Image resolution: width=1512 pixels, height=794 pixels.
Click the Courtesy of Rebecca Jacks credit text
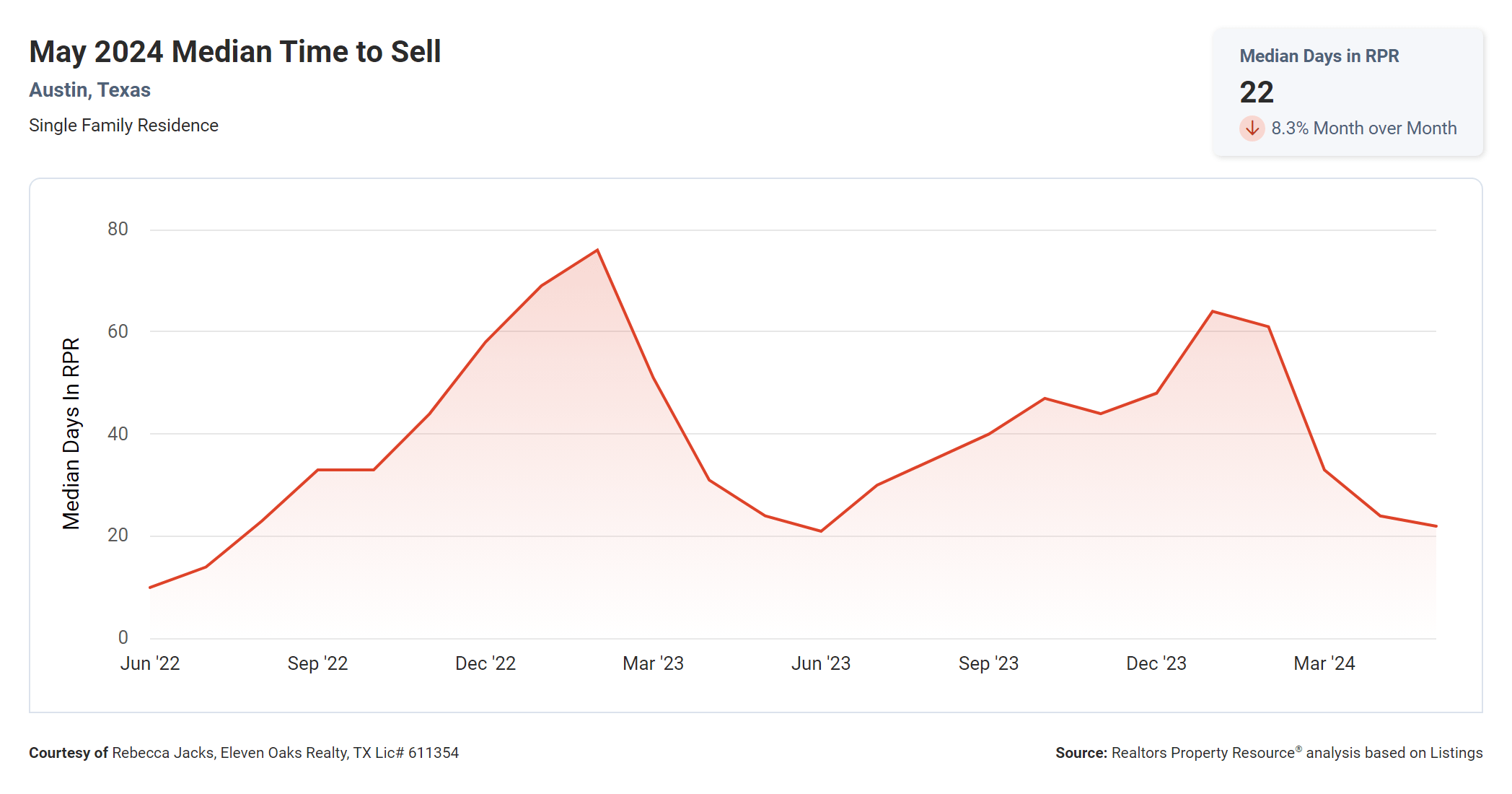(x=244, y=753)
